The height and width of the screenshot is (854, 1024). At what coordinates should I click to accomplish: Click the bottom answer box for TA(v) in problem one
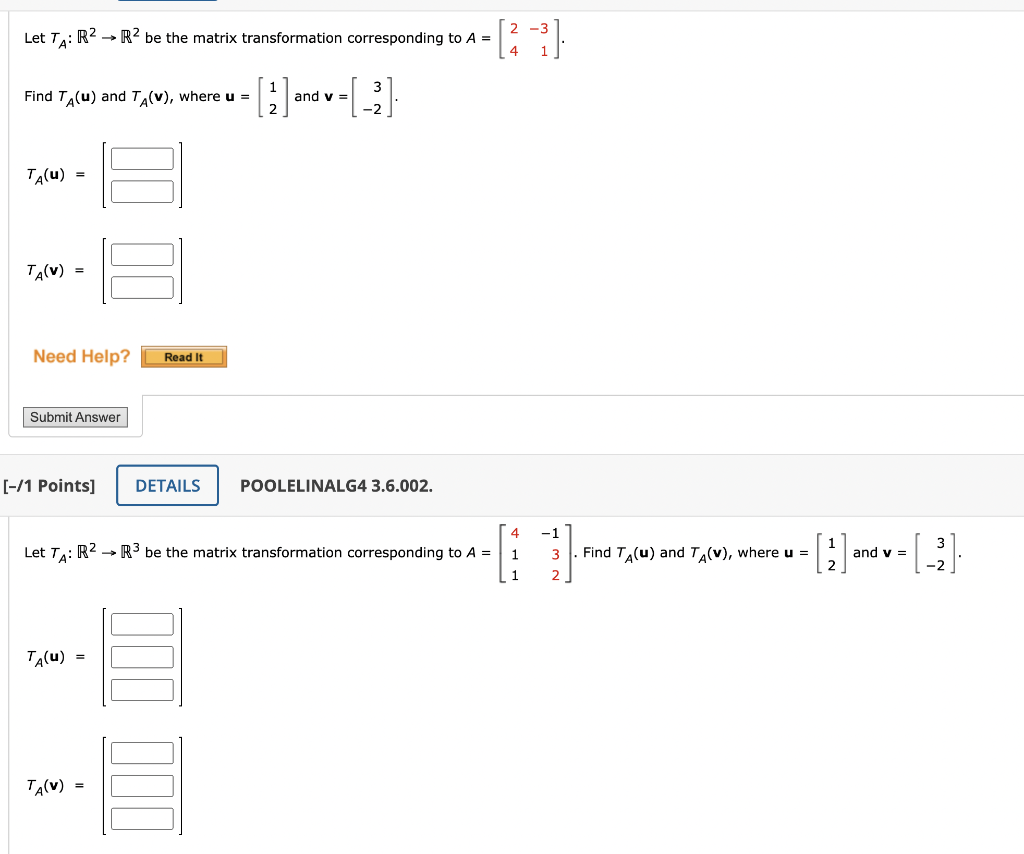[x=142, y=286]
